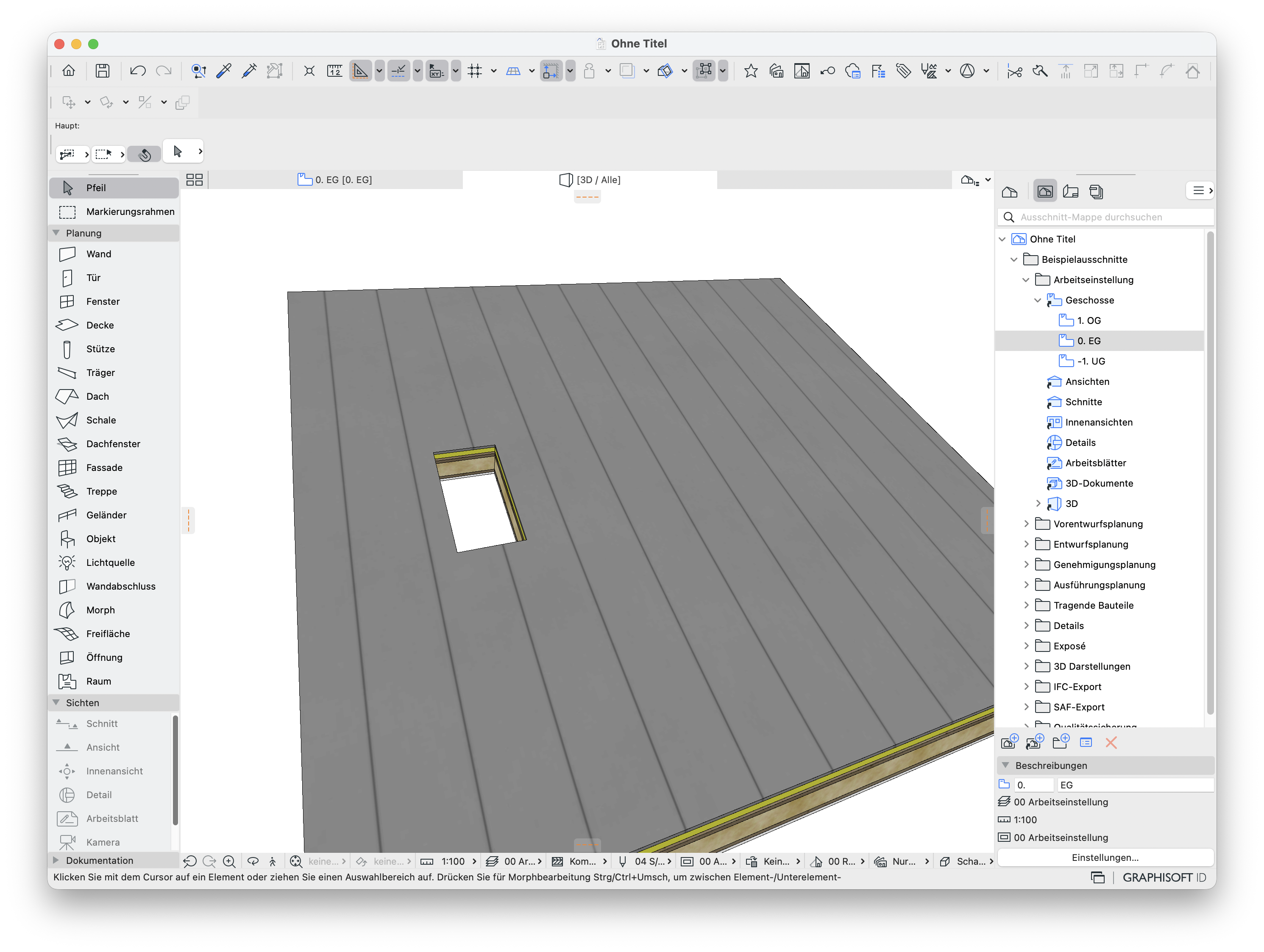Screen dimensions: 1264x952
Task: Select the Lichtquelle tool
Action: (x=114, y=562)
